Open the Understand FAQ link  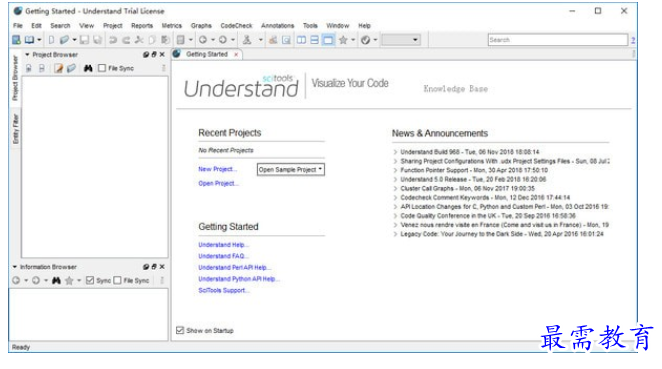pyautogui.click(x=224, y=256)
